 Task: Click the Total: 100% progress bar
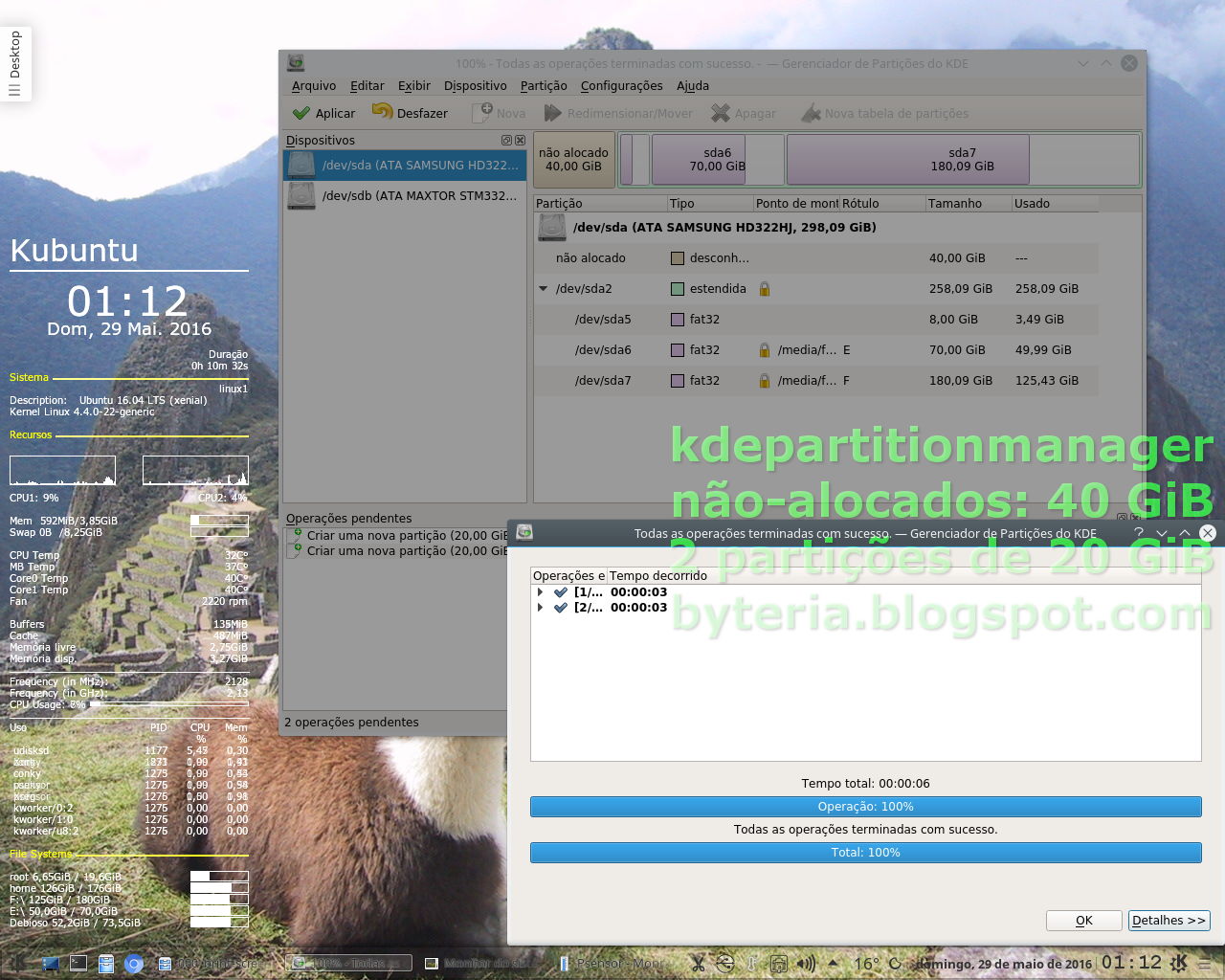[865, 852]
